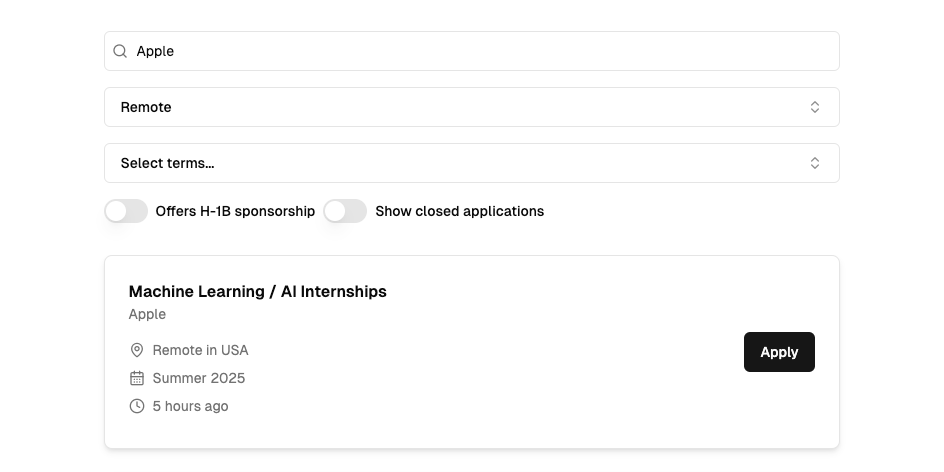Enable the Offers H-1B sponsorship toggle

126,211
